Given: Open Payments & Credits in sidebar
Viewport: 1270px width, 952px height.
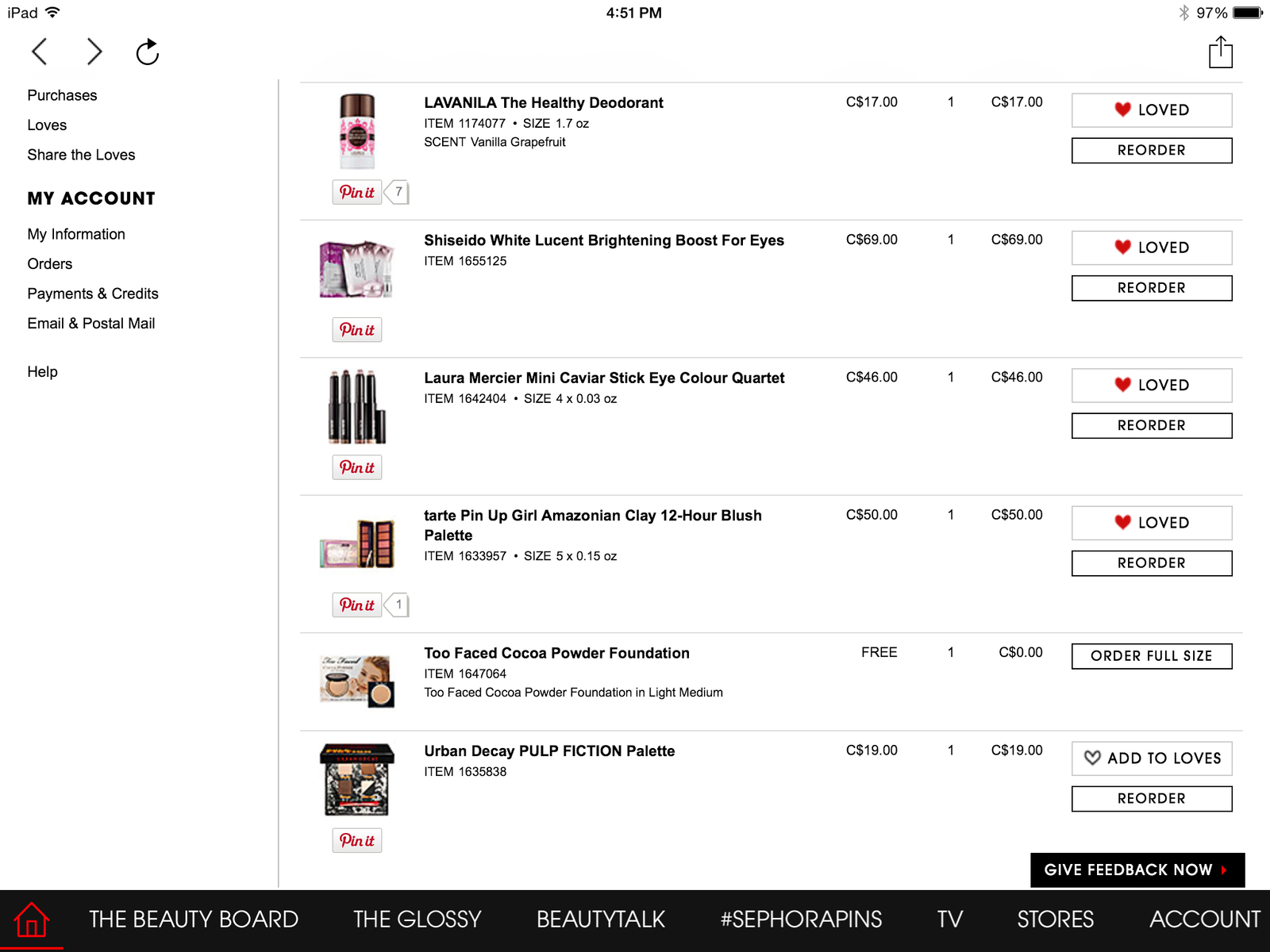Looking at the screenshot, I should tap(93, 294).
